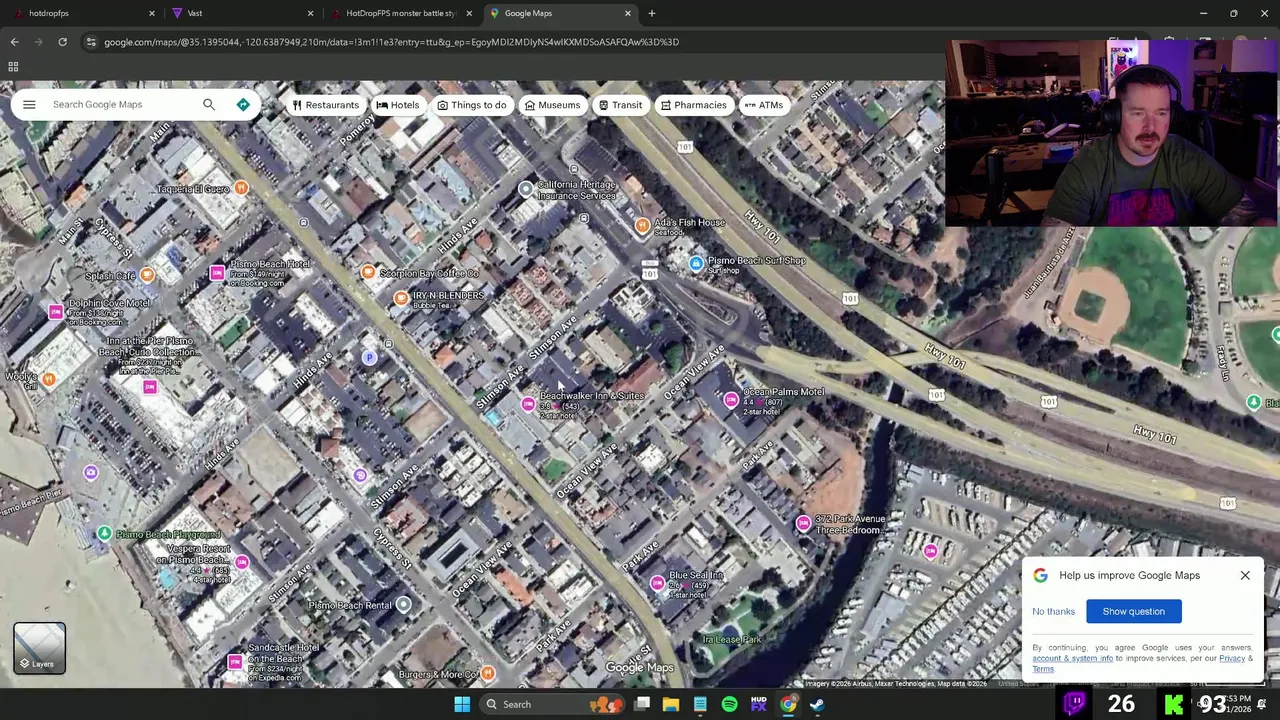
Task: Close the Vast browser tab
Action: [x=310, y=13]
